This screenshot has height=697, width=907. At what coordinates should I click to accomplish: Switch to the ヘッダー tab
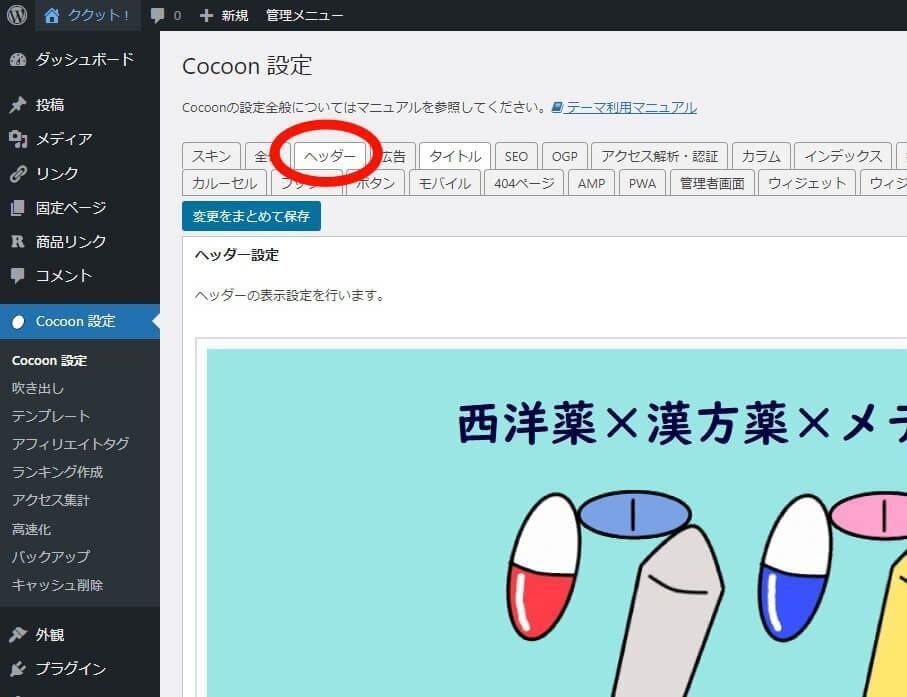330,156
